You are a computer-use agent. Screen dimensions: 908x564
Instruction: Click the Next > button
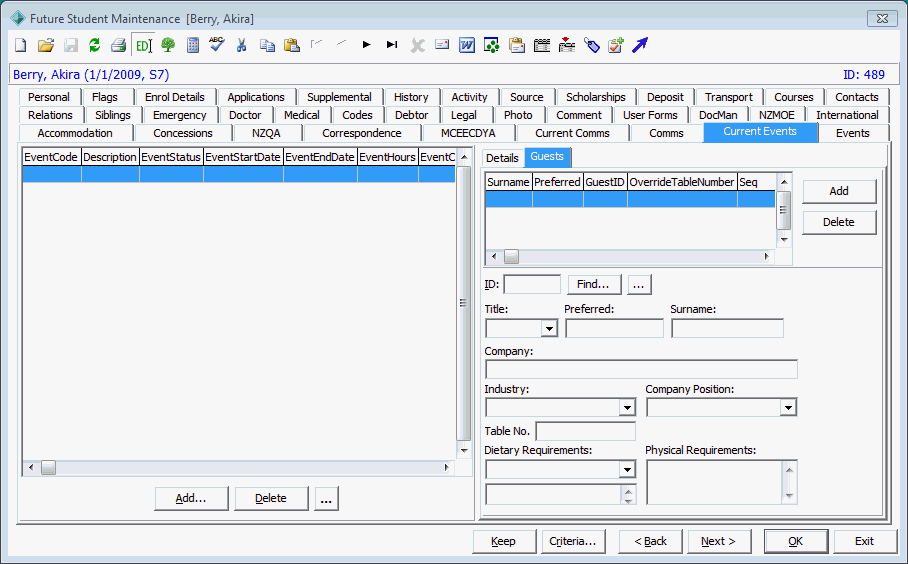tap(719, 541)
